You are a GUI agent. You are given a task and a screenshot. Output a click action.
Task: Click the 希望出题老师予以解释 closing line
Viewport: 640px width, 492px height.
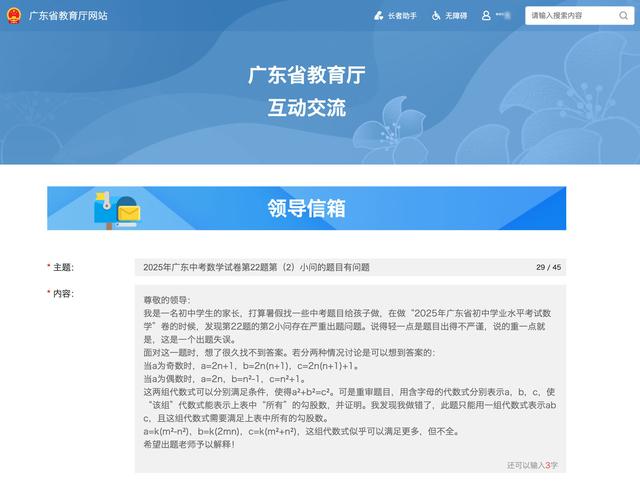[x=189, y=444]
